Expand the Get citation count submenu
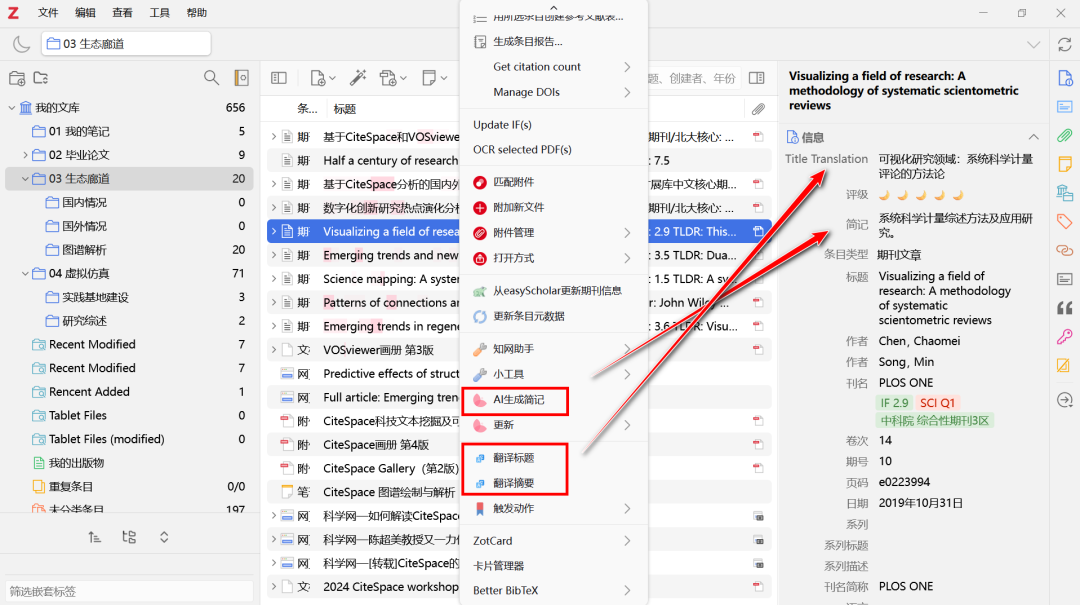 click(627, 67)
